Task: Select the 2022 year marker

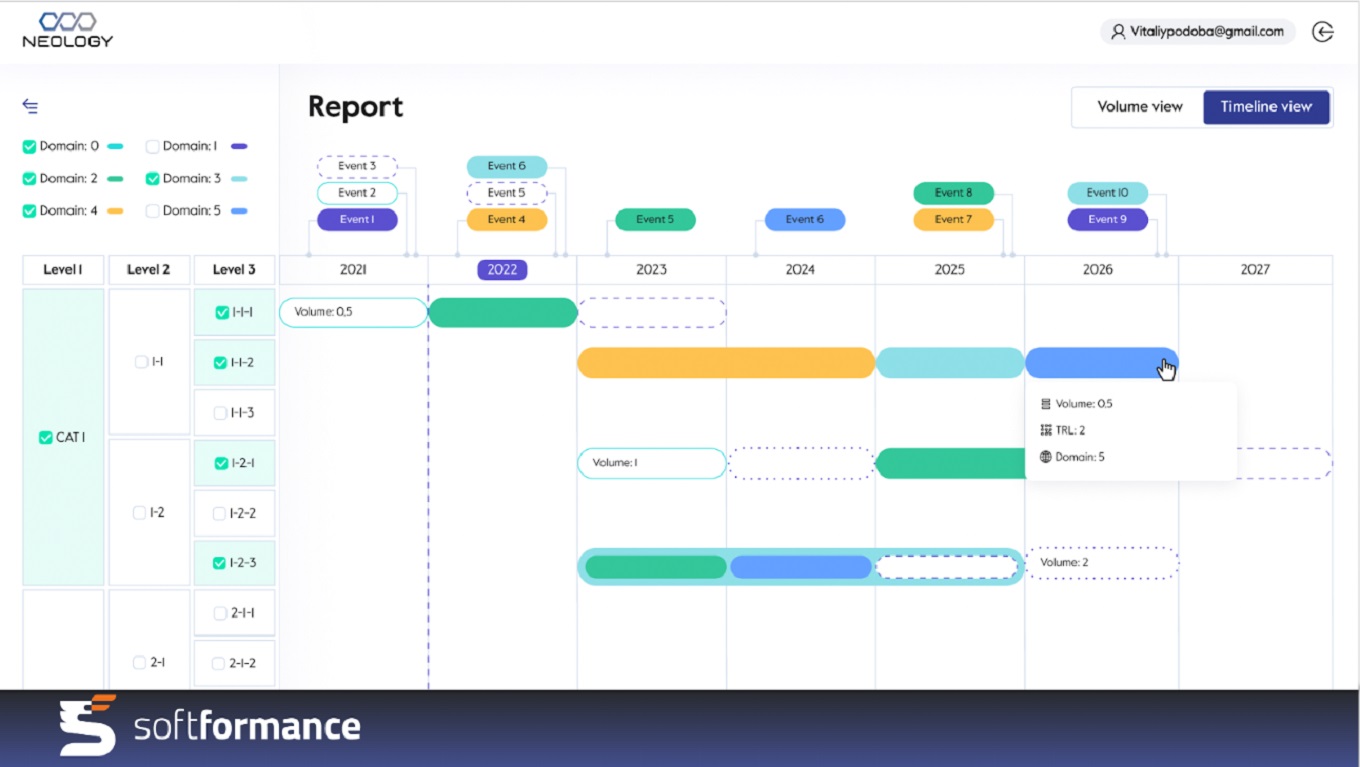Action: click(x=502, y=270)
